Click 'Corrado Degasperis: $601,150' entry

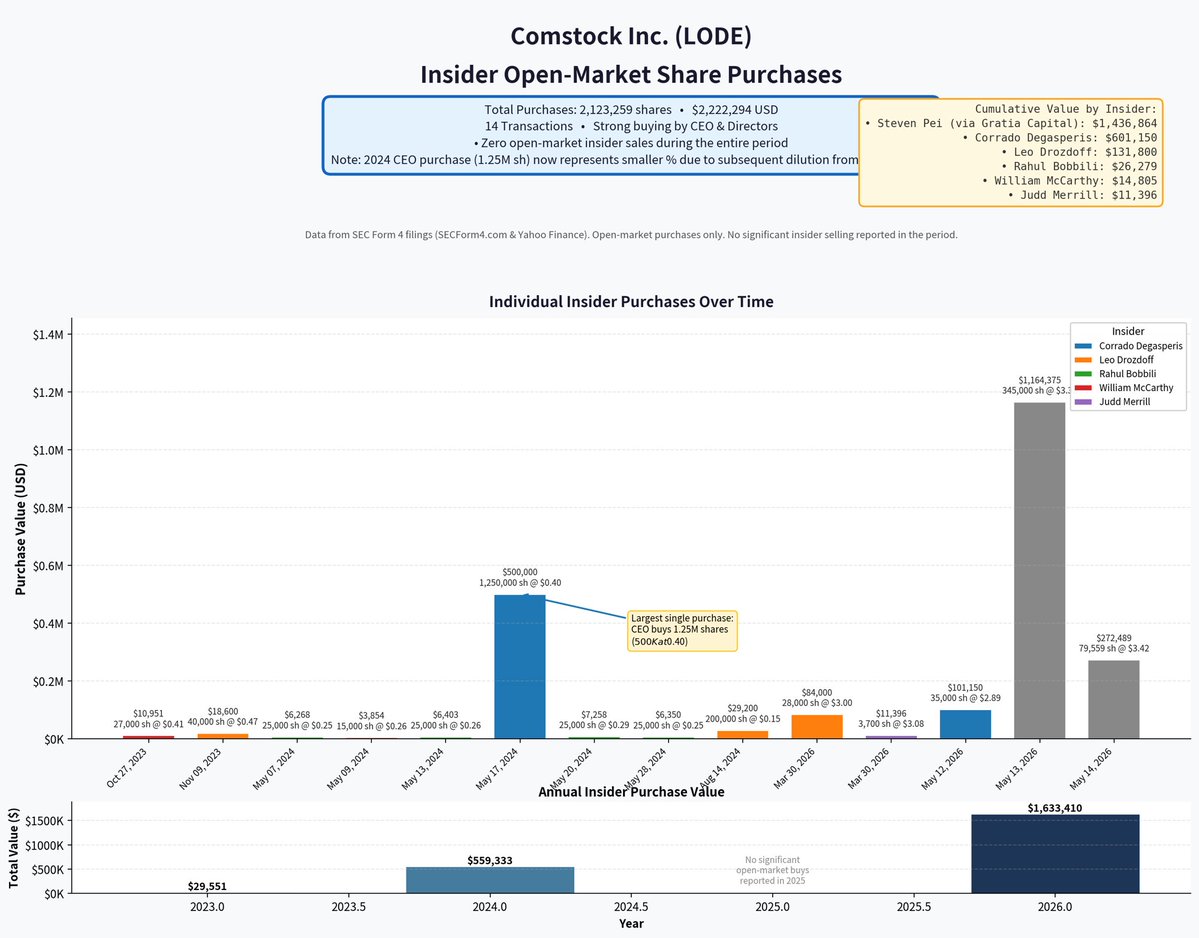(x=1060, y=138)
